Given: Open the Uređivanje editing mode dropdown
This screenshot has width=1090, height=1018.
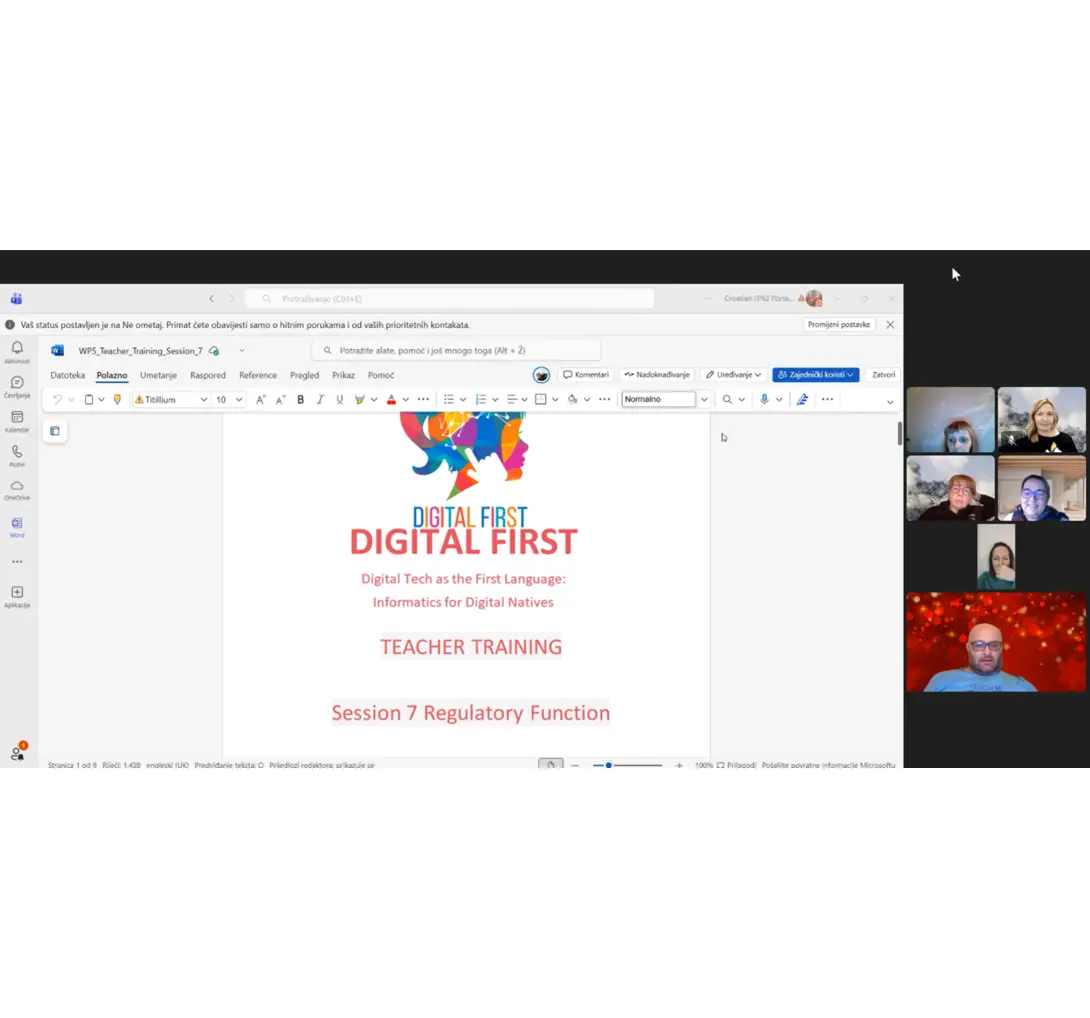Looking at the screenshot, I should 733,375.
